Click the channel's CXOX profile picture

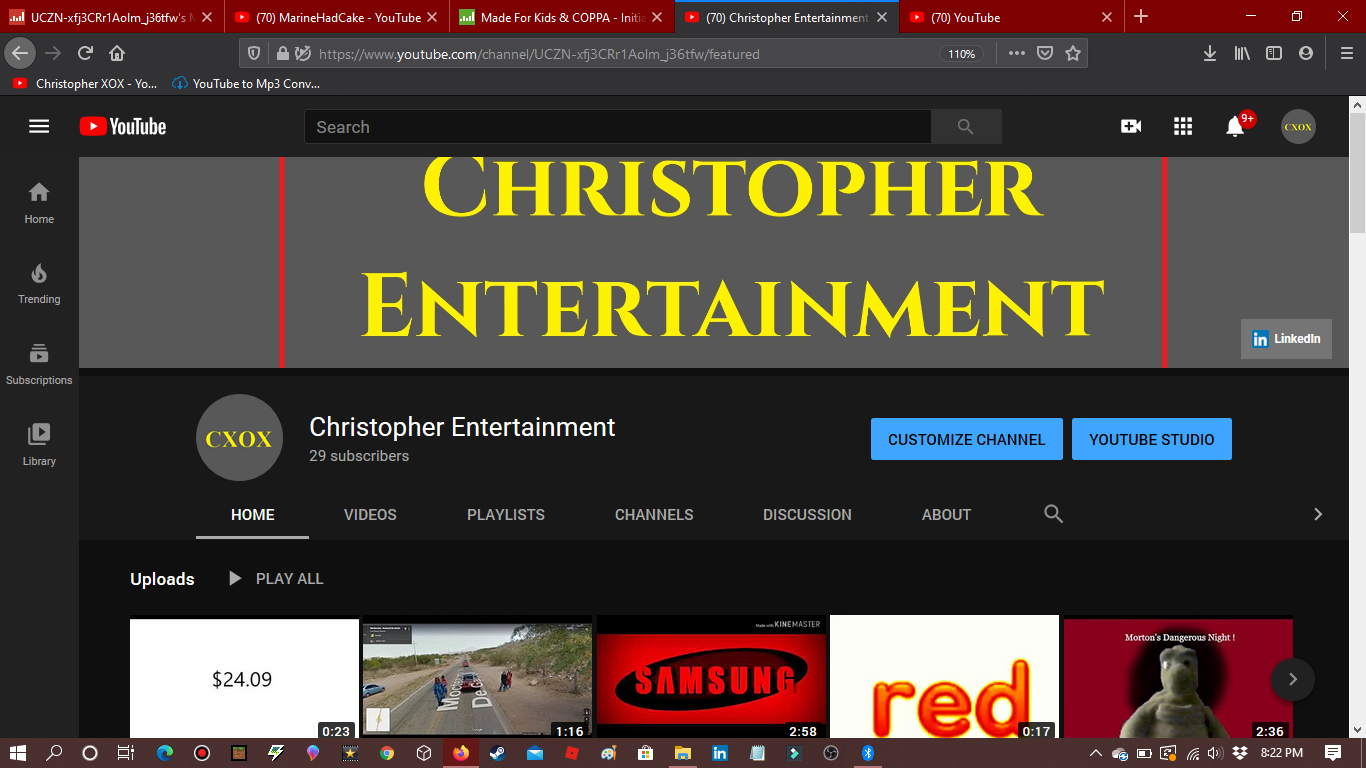click(x=239, y=438)
